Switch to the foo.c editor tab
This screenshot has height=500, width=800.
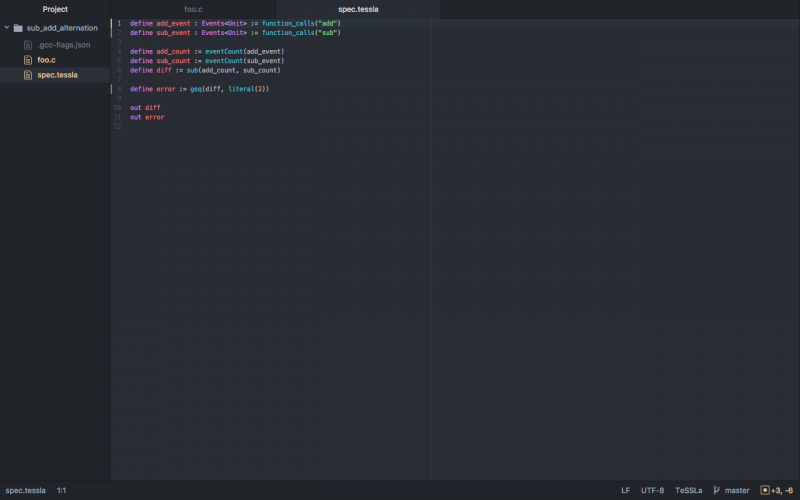pyautogui.click(x=193, y=9)
